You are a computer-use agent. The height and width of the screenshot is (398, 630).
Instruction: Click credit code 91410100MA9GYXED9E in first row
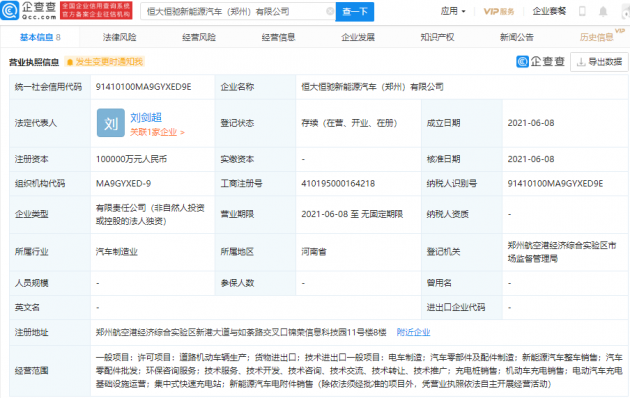point(143,87)
